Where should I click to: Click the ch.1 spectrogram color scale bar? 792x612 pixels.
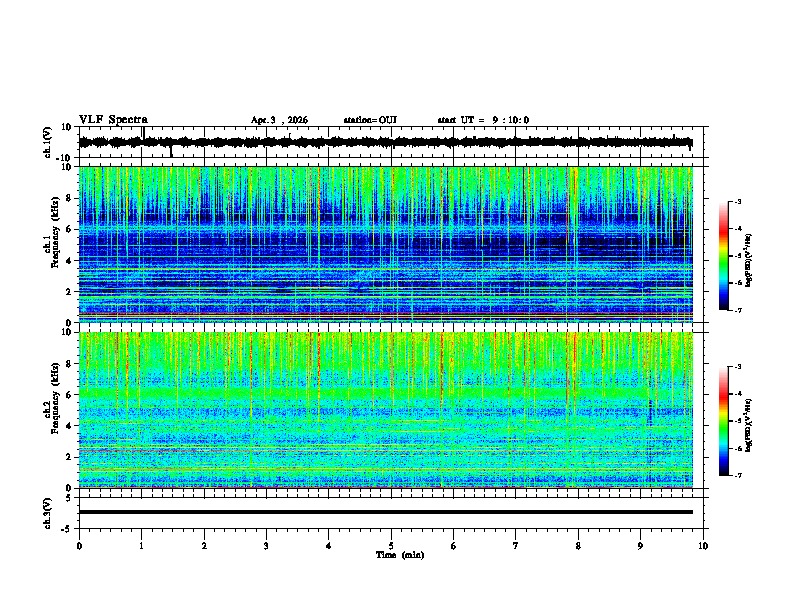coord(724,256)
